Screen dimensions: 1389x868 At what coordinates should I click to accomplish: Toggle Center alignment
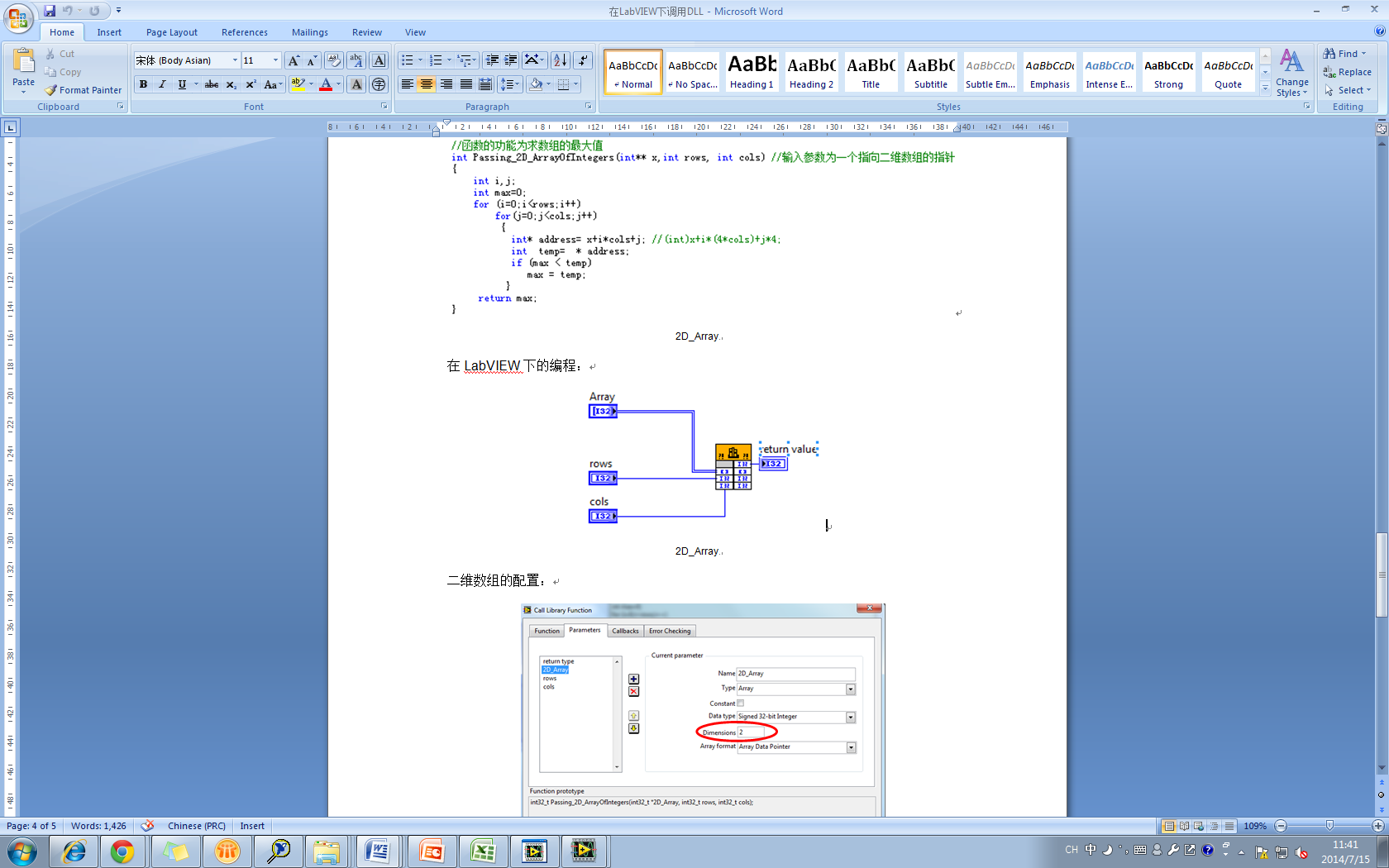[427, 84]
